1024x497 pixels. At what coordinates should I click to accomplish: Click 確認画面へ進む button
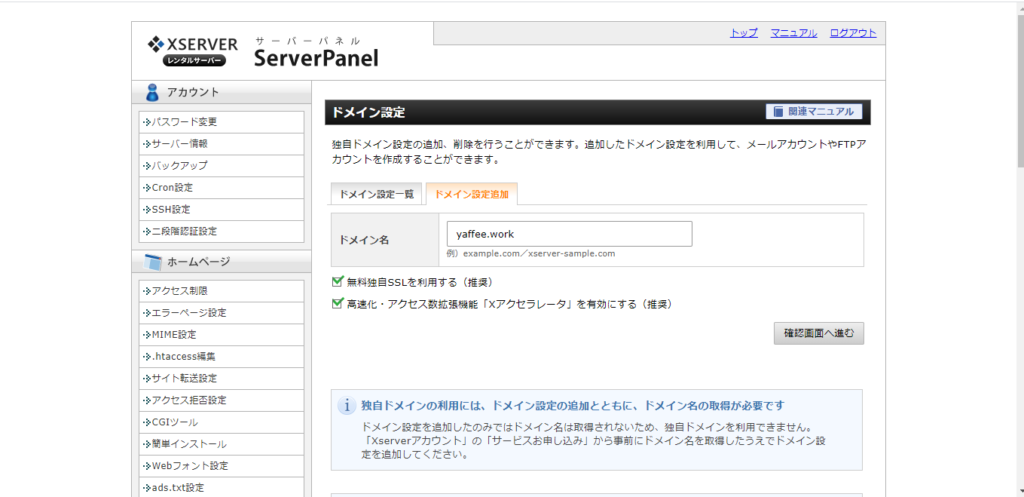(819, 333)
